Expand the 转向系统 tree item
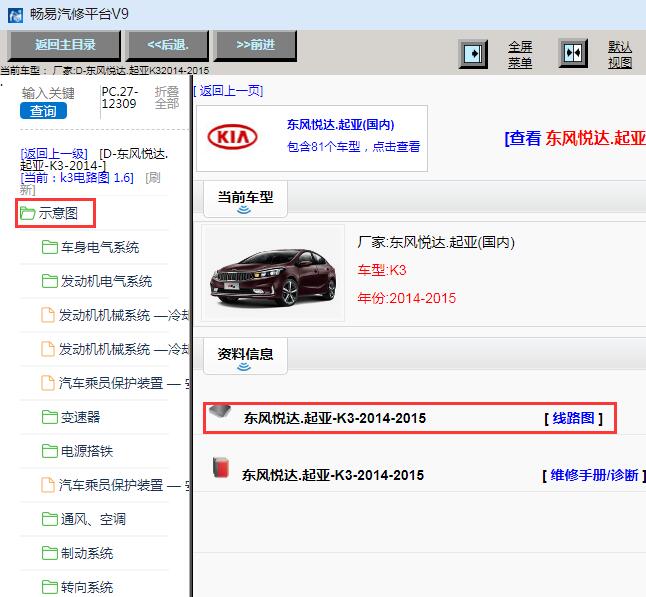This screenshot has width=646, height=597. (x=87, y=587)
